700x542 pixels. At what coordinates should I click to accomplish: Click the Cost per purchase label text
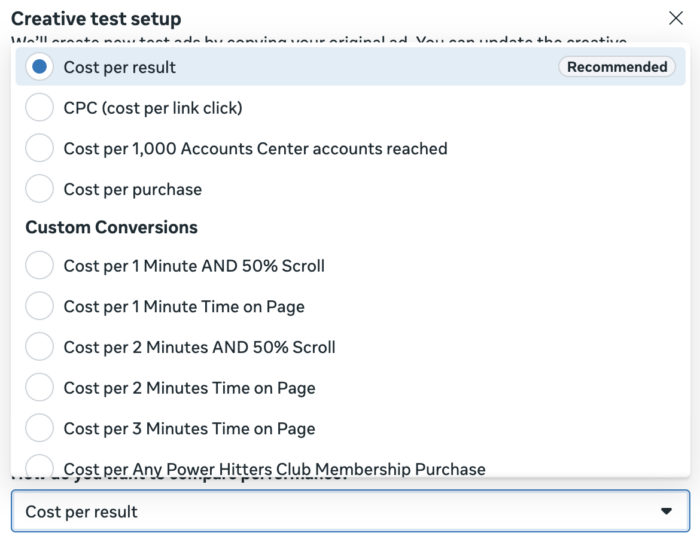[x=132, y=189]
